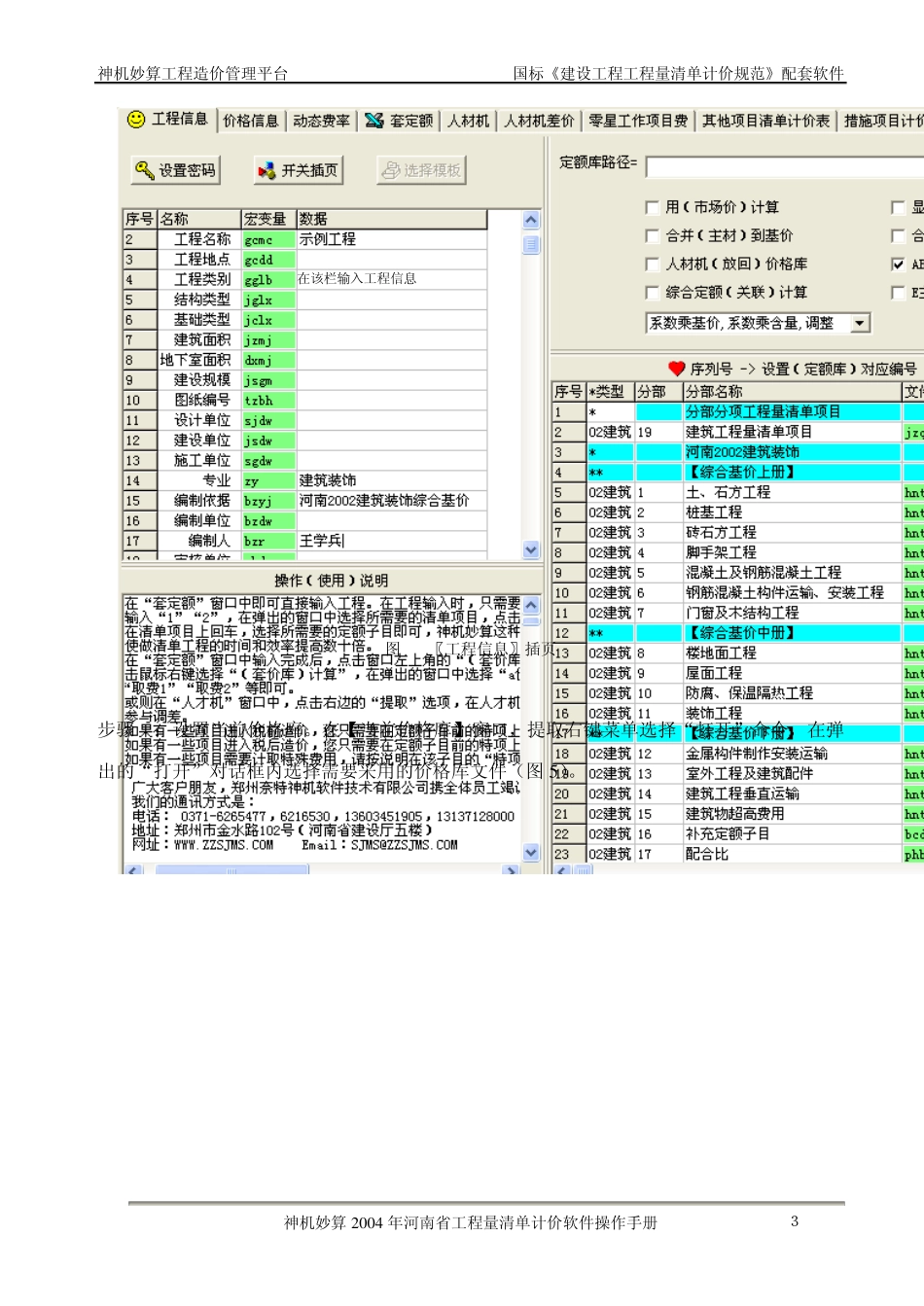Click the 专业 value 建筑装饰
The image size is (924, 1306).
coord(391,480)
